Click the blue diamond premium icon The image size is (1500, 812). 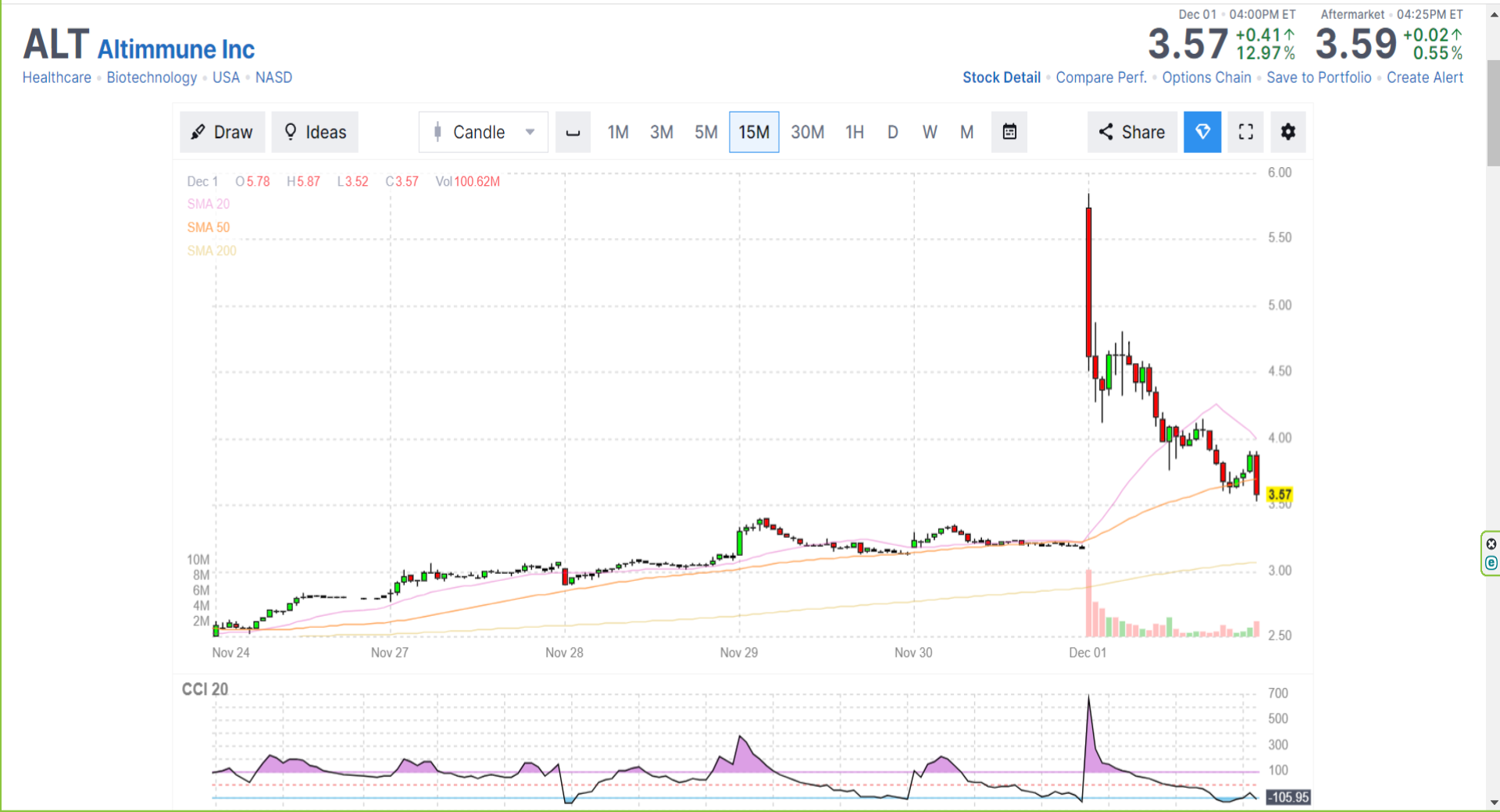[x=1202, y=132]
